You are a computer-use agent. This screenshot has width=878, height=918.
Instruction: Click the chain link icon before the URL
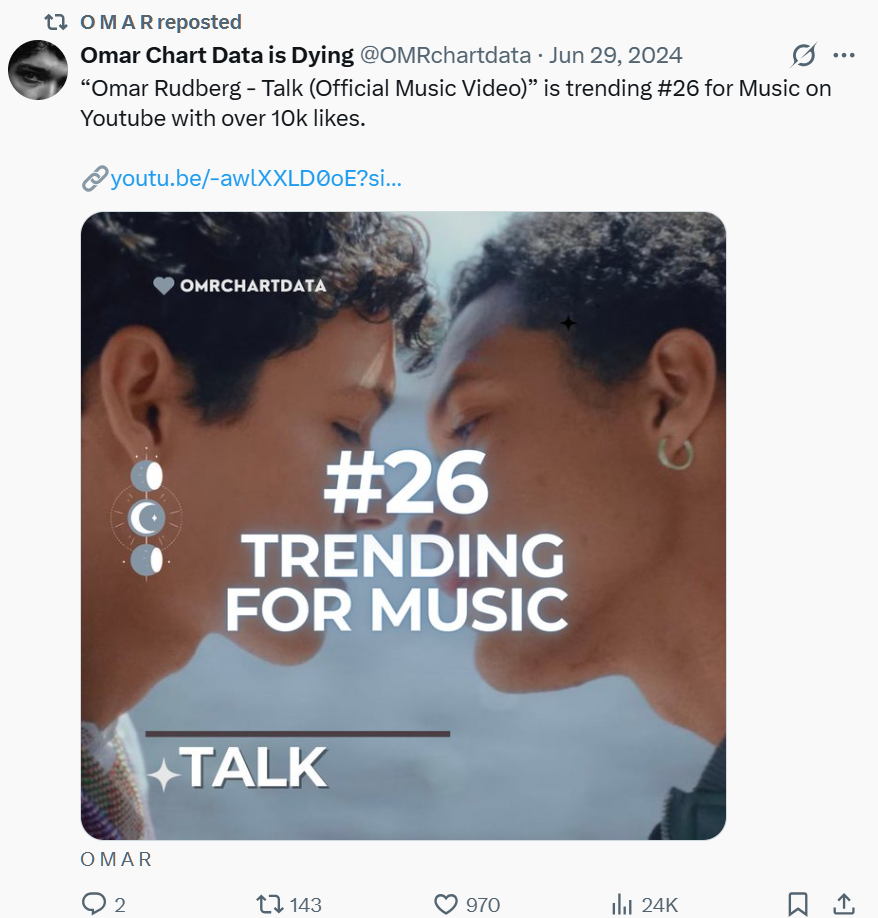point(94,179)
